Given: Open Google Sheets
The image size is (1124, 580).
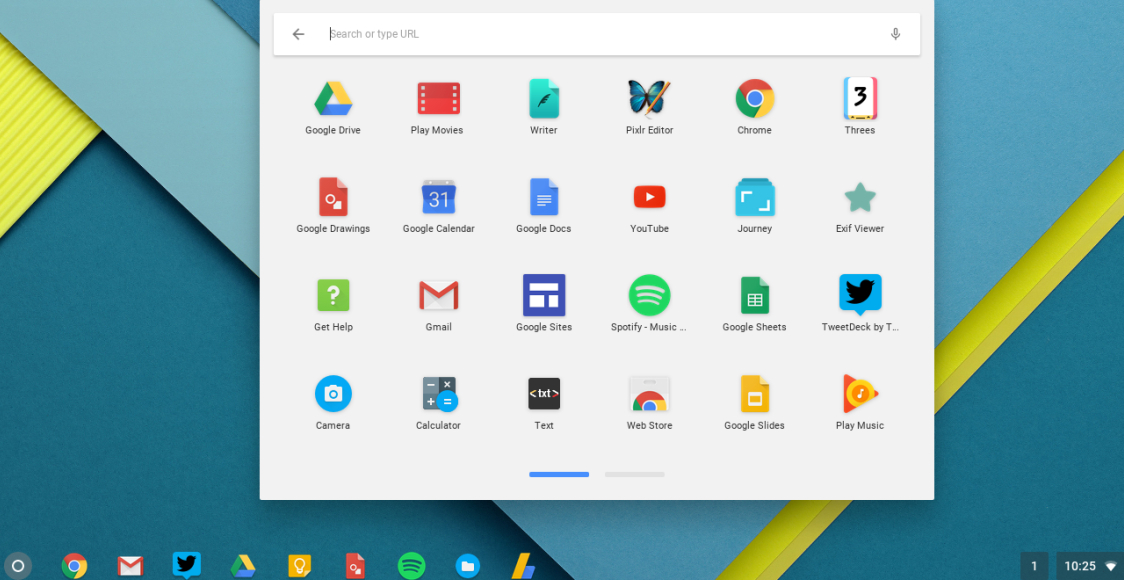Looking at the screenshot, I should tap(754, 295).
